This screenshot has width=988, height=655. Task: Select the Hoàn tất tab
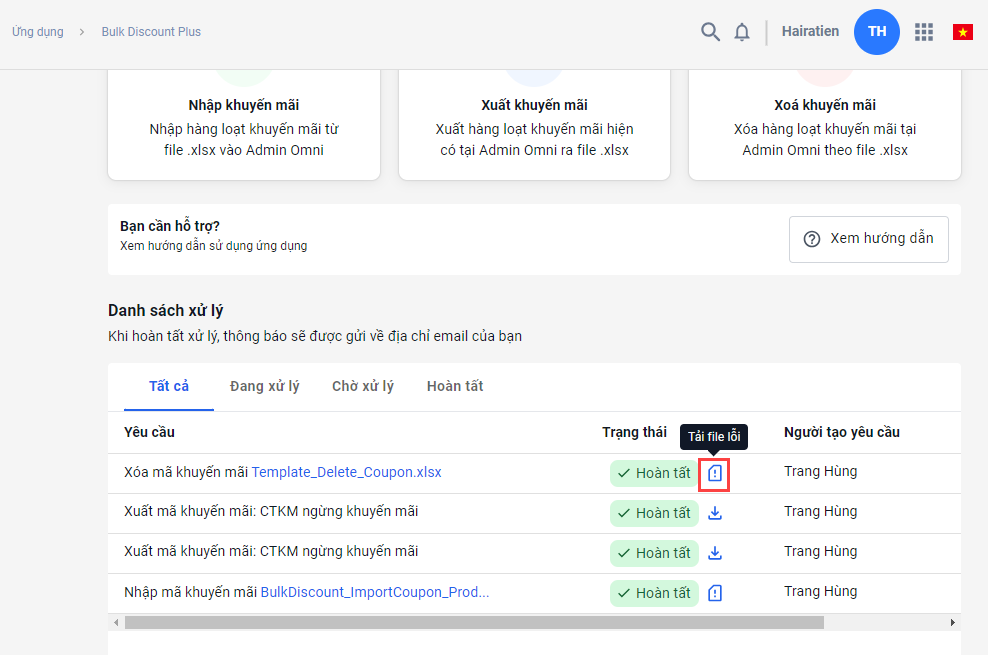[455, 386]
